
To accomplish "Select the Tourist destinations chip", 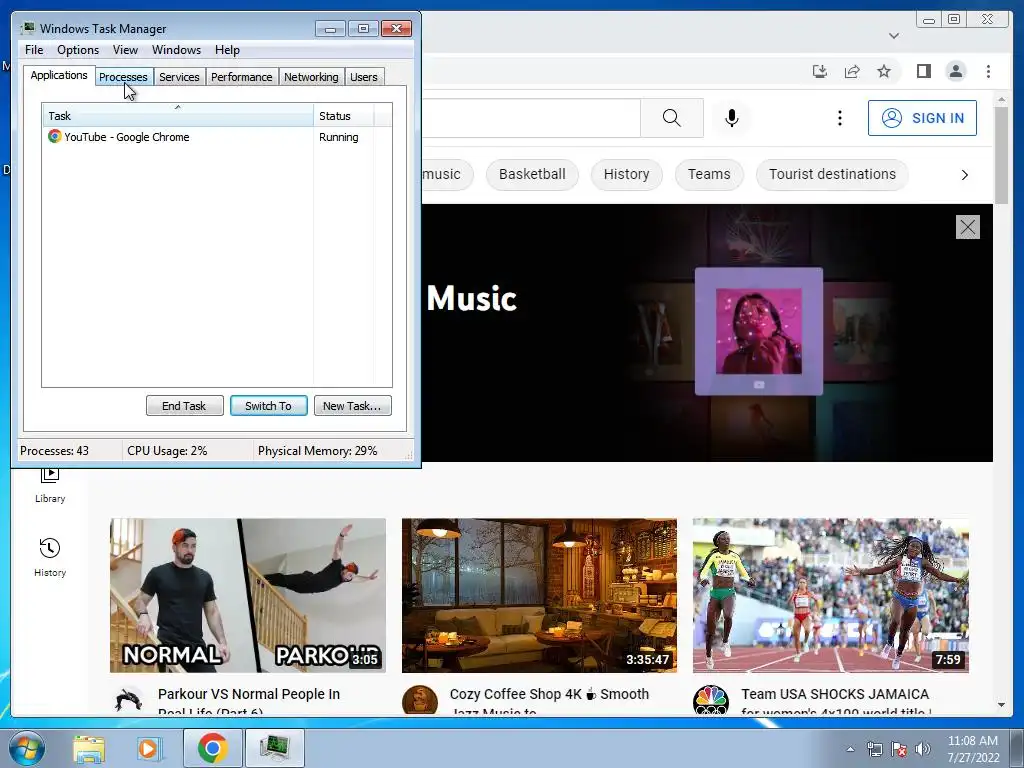I will click(832, 174).
